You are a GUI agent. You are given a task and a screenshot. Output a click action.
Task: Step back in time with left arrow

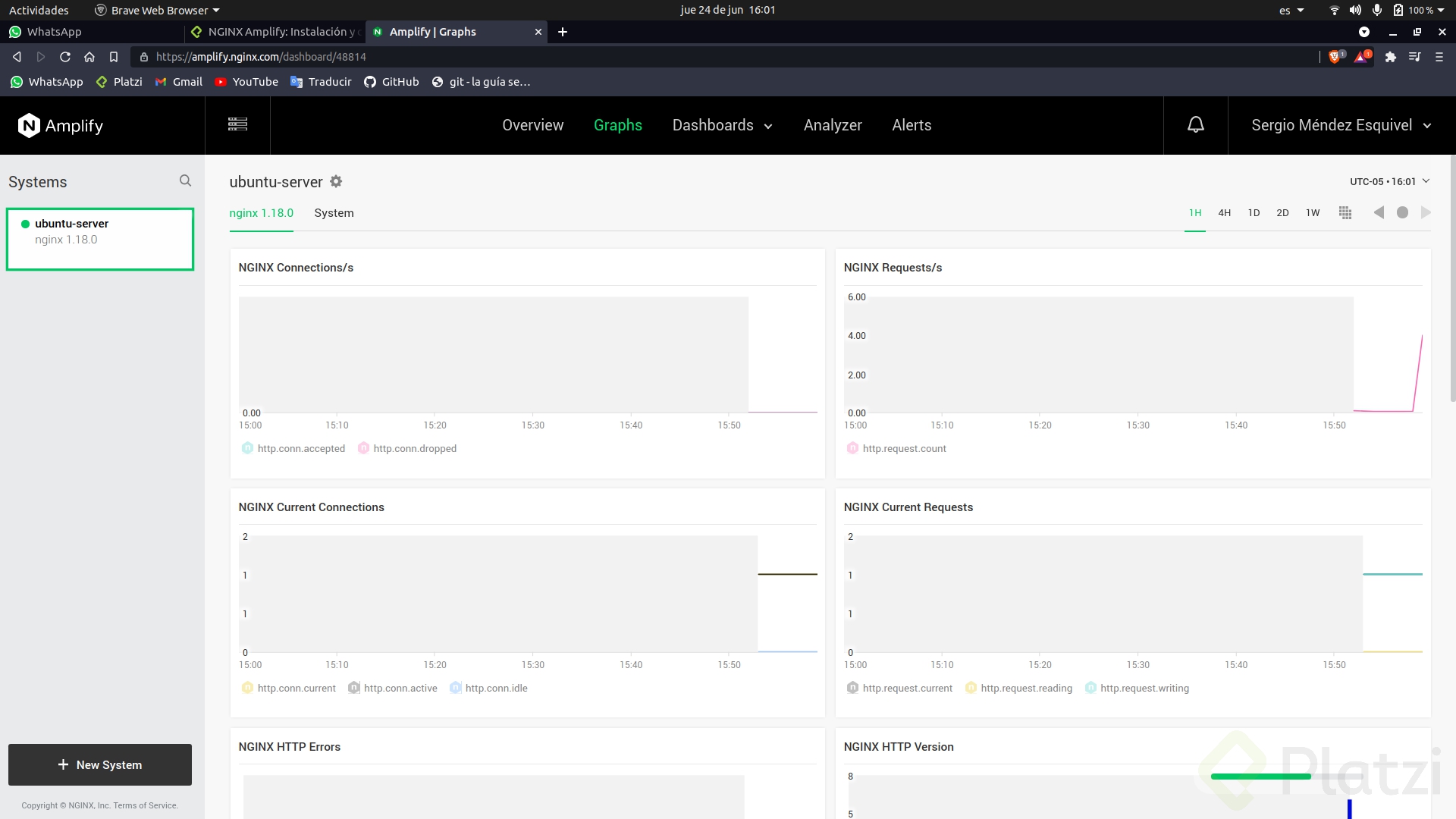[1379, 213]
